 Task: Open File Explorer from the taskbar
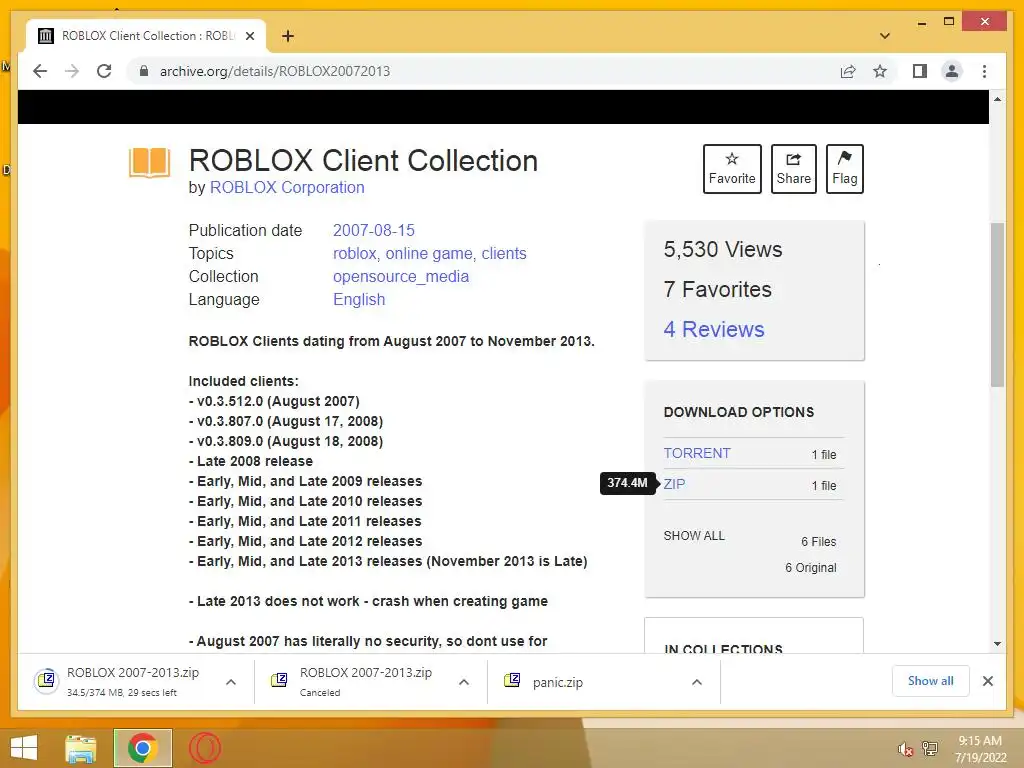click(81, 748)
